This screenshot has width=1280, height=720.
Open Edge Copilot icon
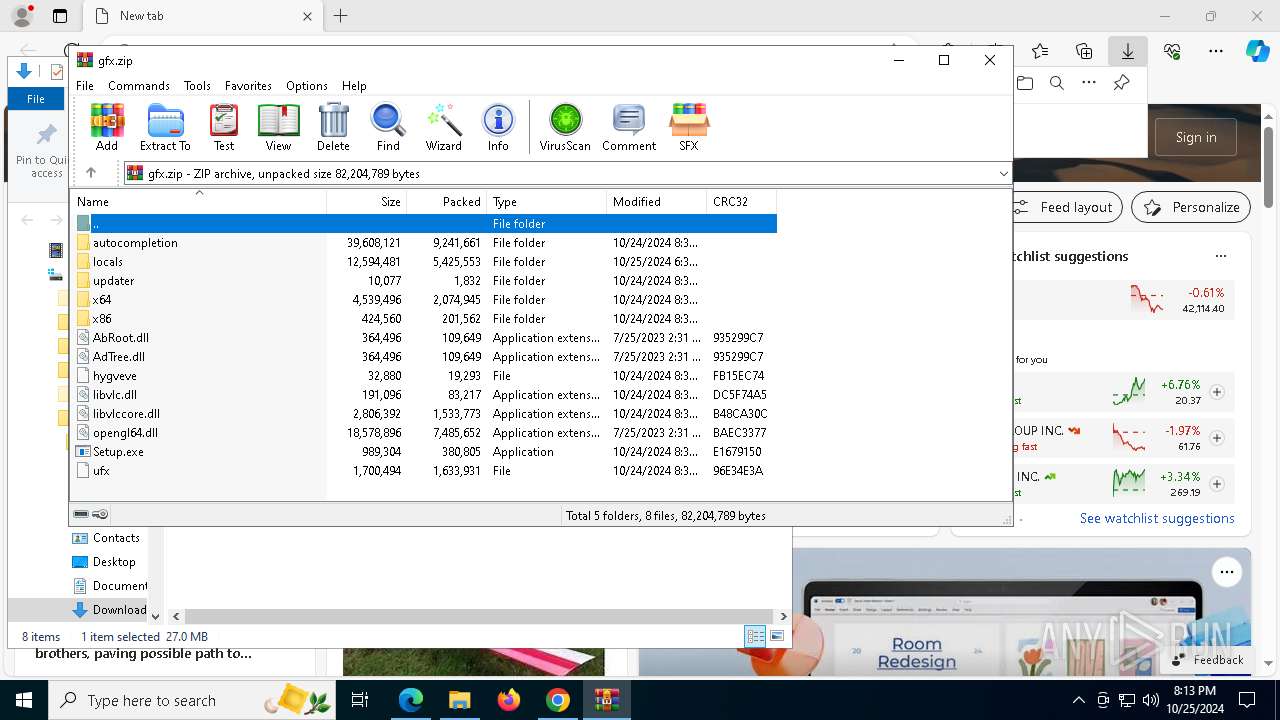[x=1257, y=51]
